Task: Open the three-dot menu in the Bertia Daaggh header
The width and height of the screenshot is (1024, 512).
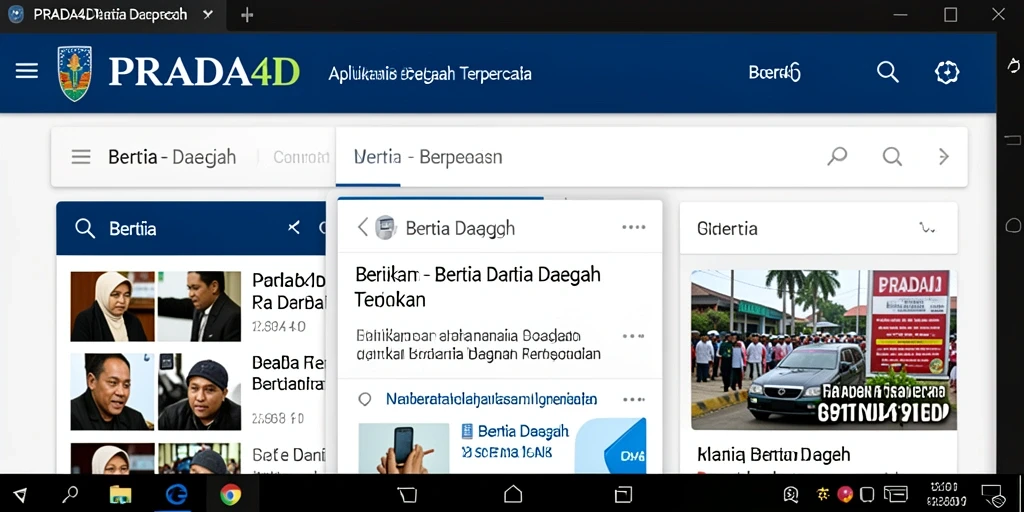Action: pos(633,227)
